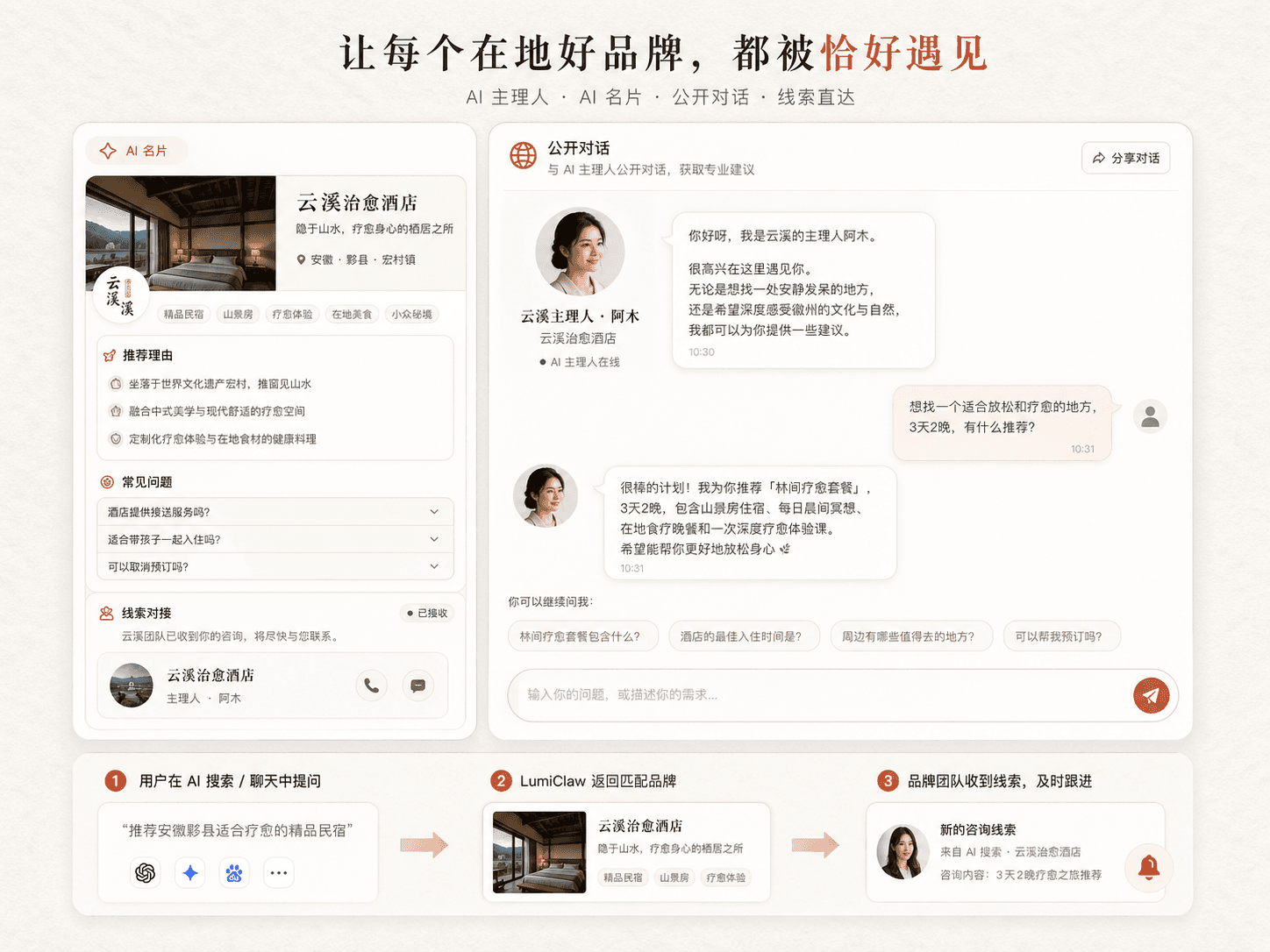Click the 安徽 · 黟县 · 宏村镇 location text
This screenshot has width=1270, height=952.
[x=363, y=259]
